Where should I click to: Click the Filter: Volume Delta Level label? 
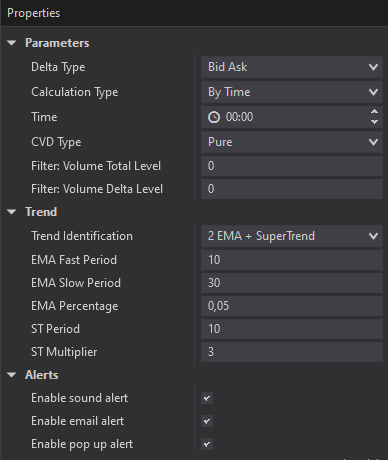click(x=97, y=189)
